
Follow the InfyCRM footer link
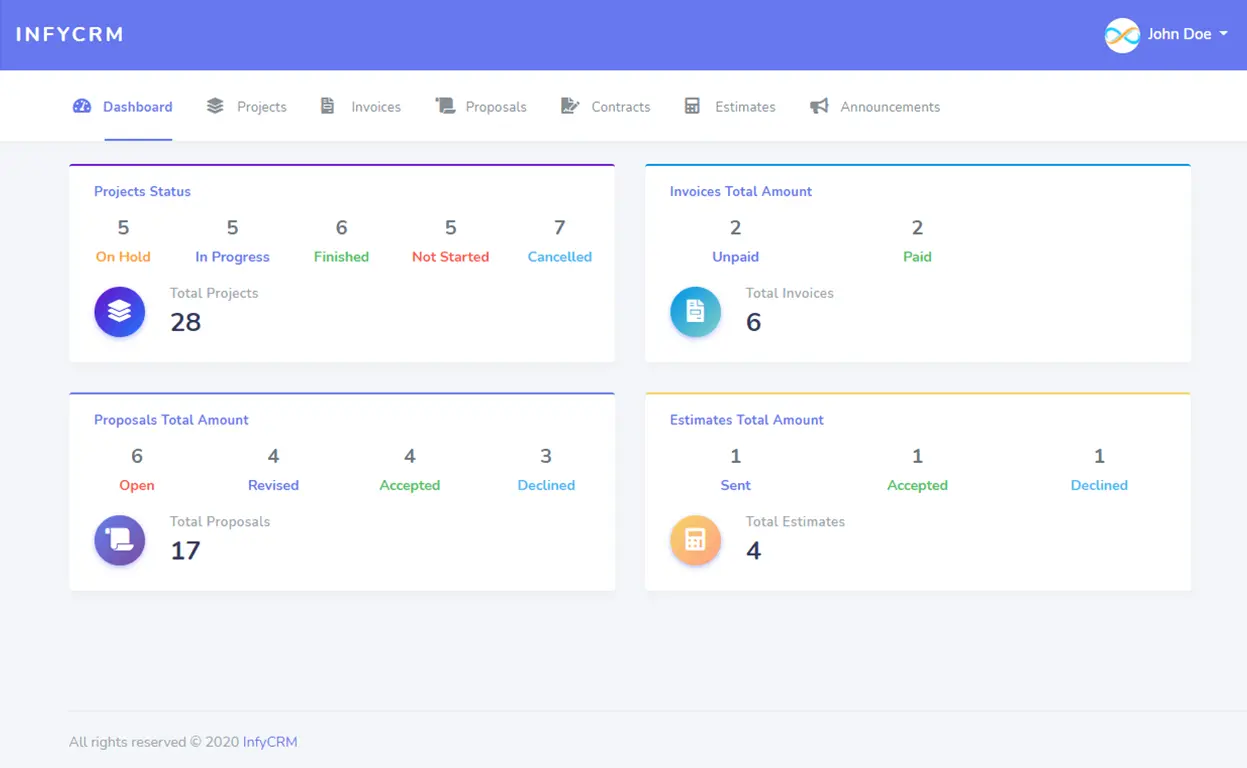click(x=270, y=742)
